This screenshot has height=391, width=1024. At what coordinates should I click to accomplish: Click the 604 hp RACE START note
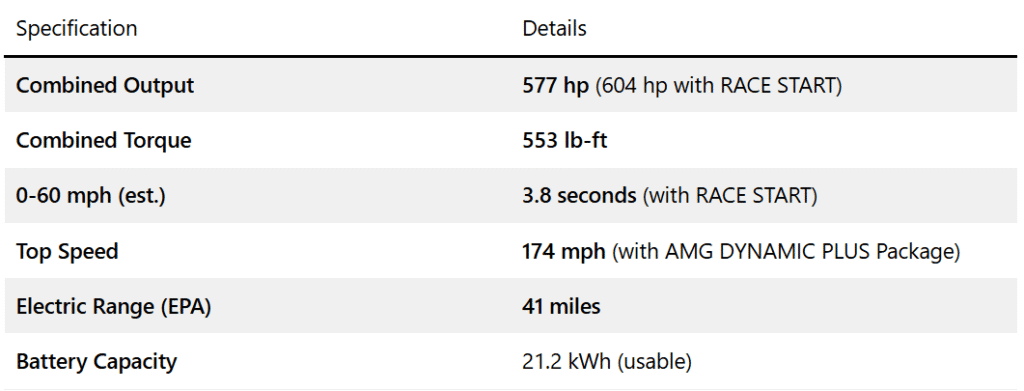tap(719, 86)
